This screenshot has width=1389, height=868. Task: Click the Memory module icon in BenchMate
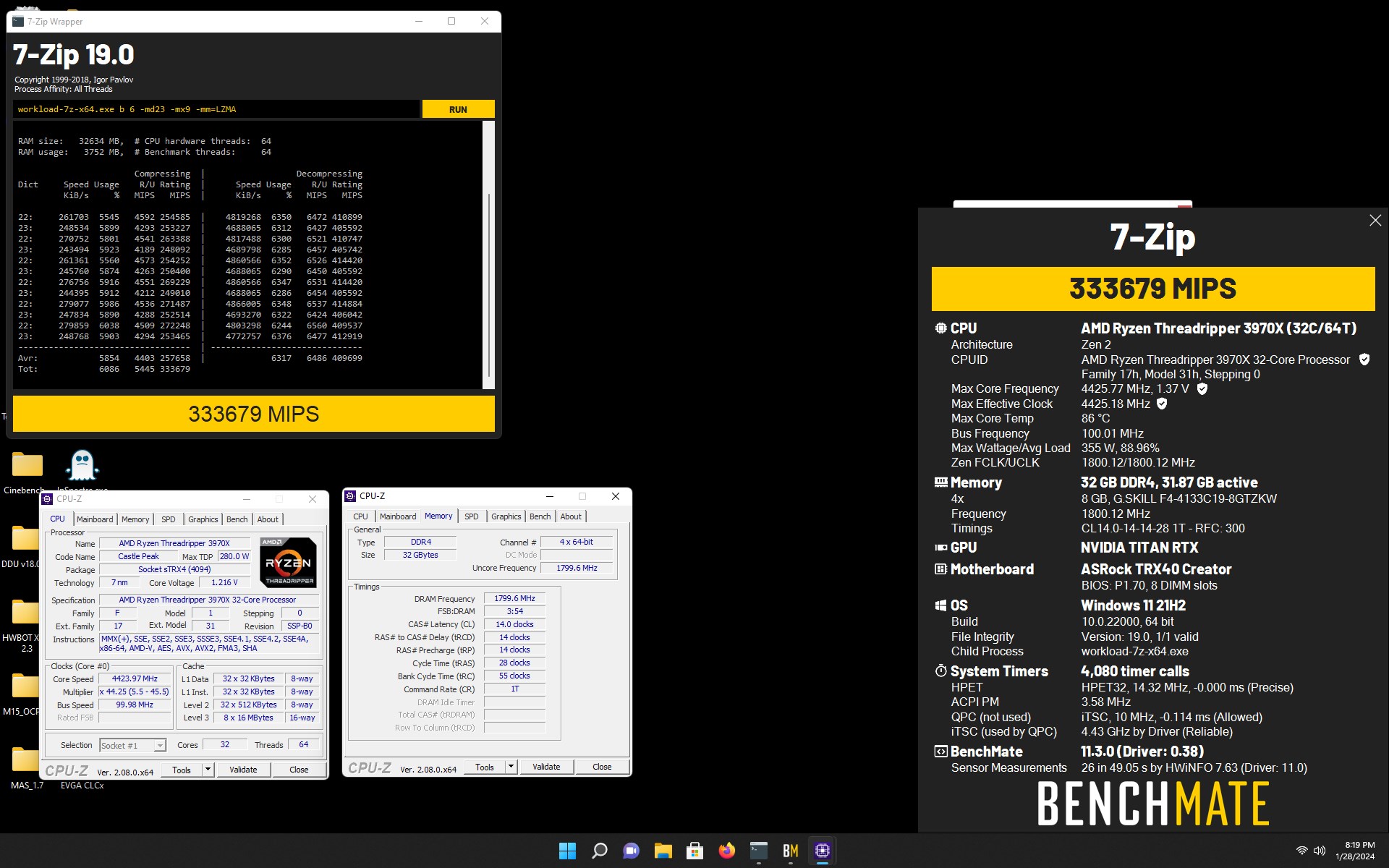pyautogui.click(x=940, y=482)
